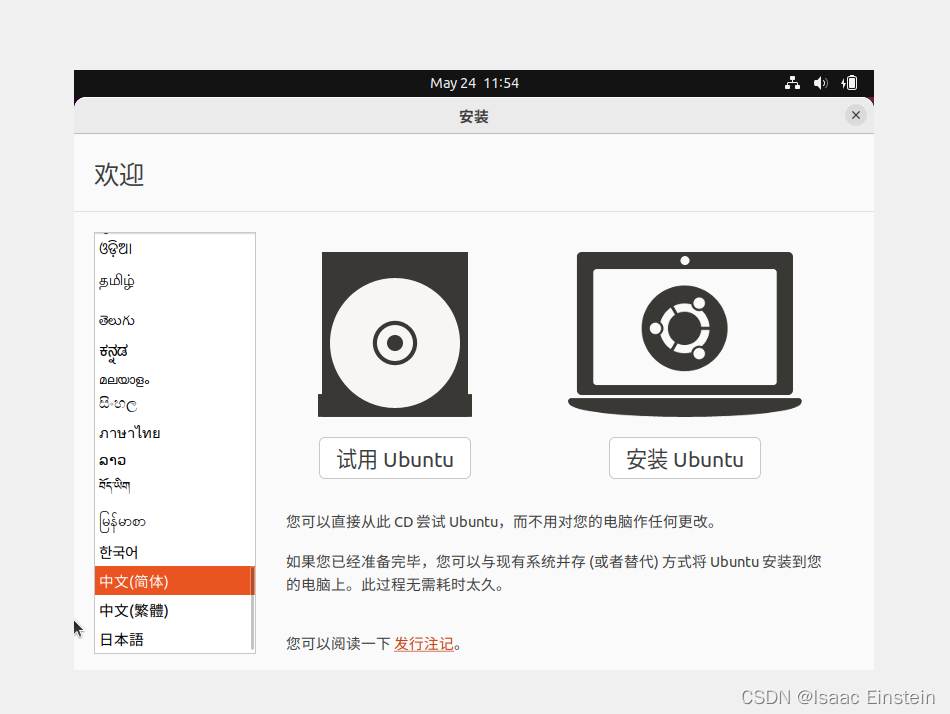Screen dimensions: 950x714
Task: Open the clock showing May 24 11:54
Action: click(474, 83)
